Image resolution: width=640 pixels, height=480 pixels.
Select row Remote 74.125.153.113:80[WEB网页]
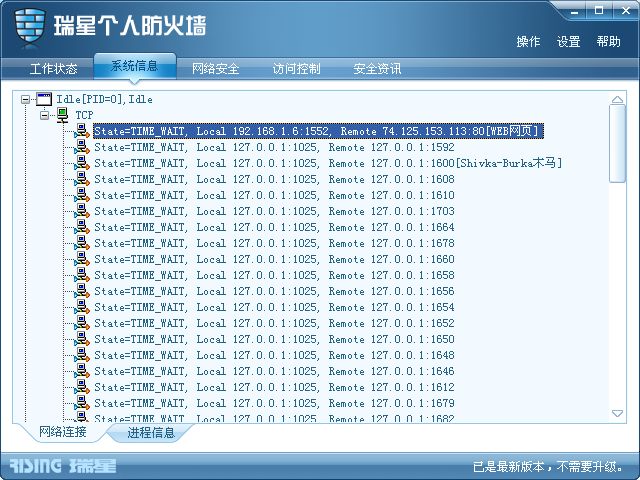point(318,131)
